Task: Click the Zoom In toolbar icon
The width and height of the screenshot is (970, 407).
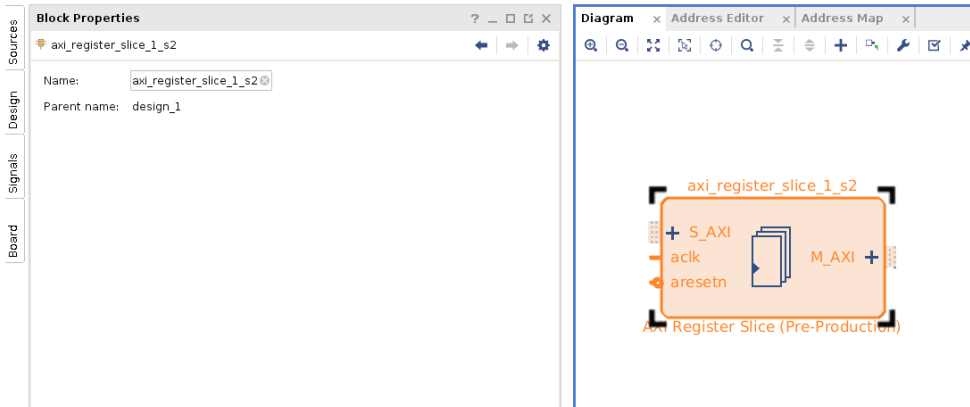Action: point(591,46)
